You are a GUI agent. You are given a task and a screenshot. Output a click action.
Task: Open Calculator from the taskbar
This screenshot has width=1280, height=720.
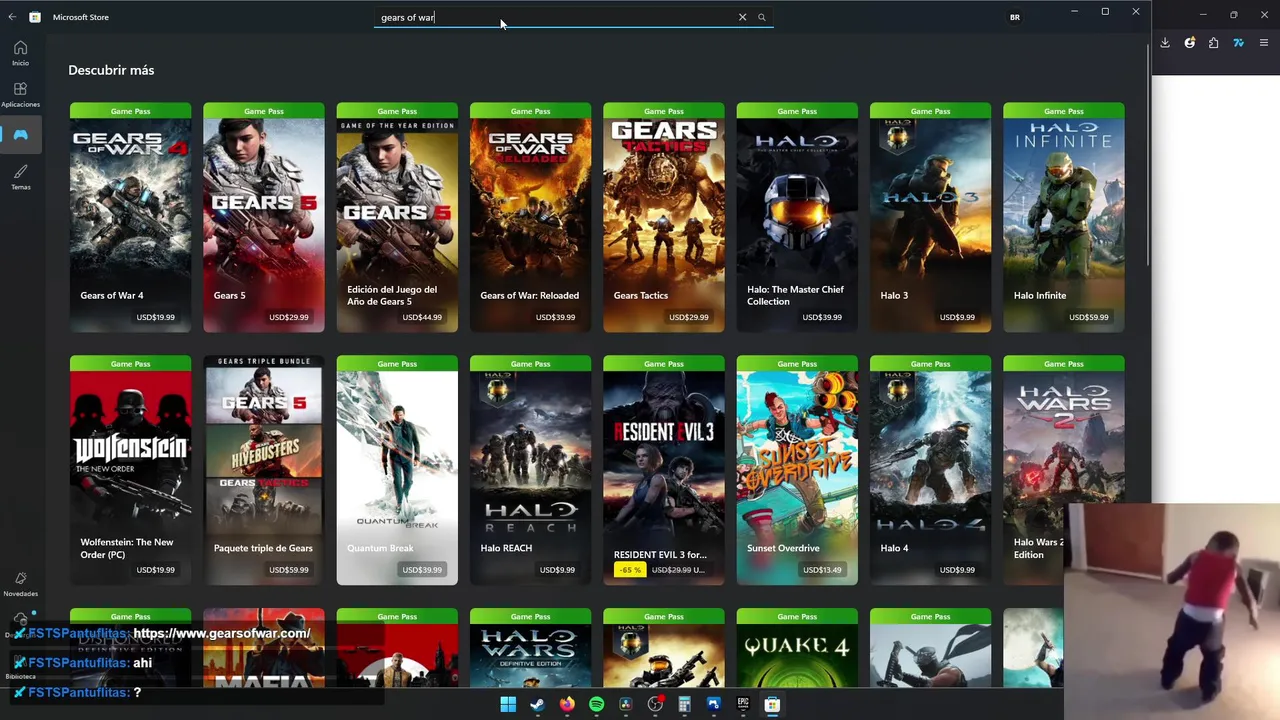684,705
